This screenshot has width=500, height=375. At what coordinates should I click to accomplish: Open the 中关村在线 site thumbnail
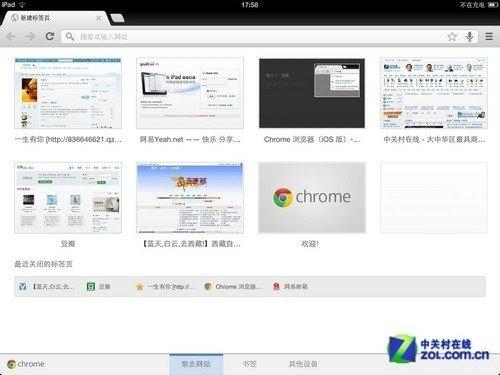pos(434,93)
